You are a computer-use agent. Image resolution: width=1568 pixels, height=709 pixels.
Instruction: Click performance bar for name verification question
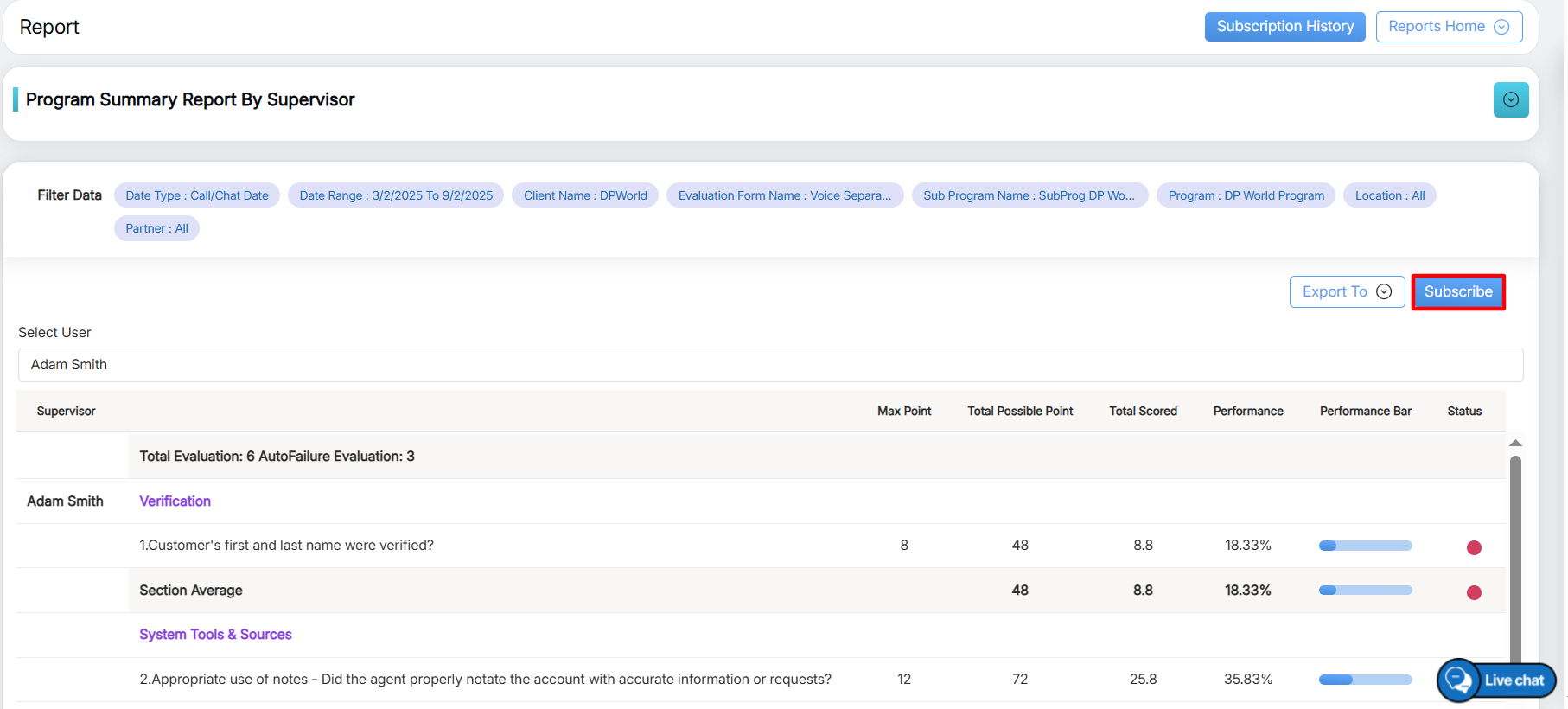[1365, 546]
